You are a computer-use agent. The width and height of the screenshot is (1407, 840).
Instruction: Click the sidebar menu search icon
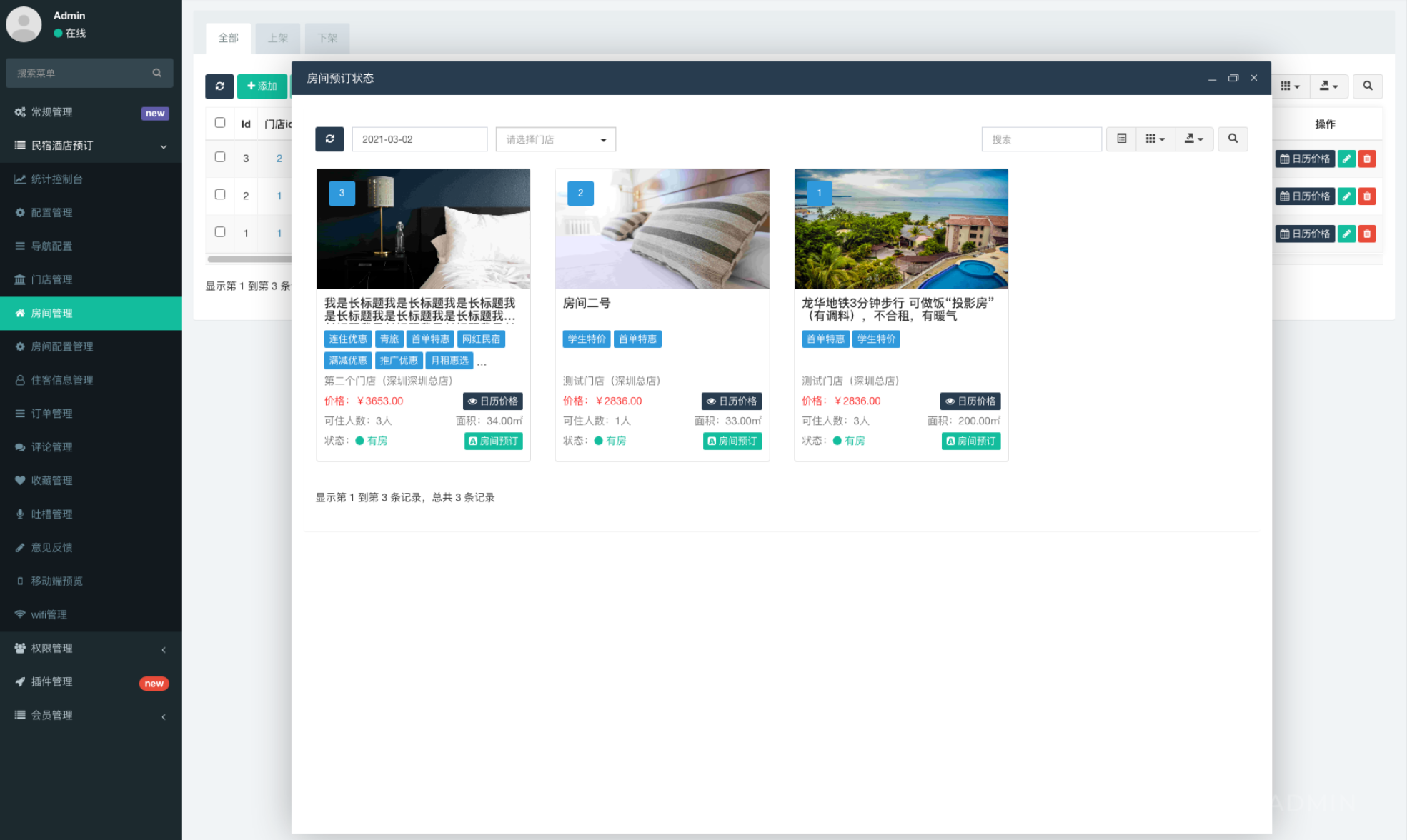[x=157, y=73]
